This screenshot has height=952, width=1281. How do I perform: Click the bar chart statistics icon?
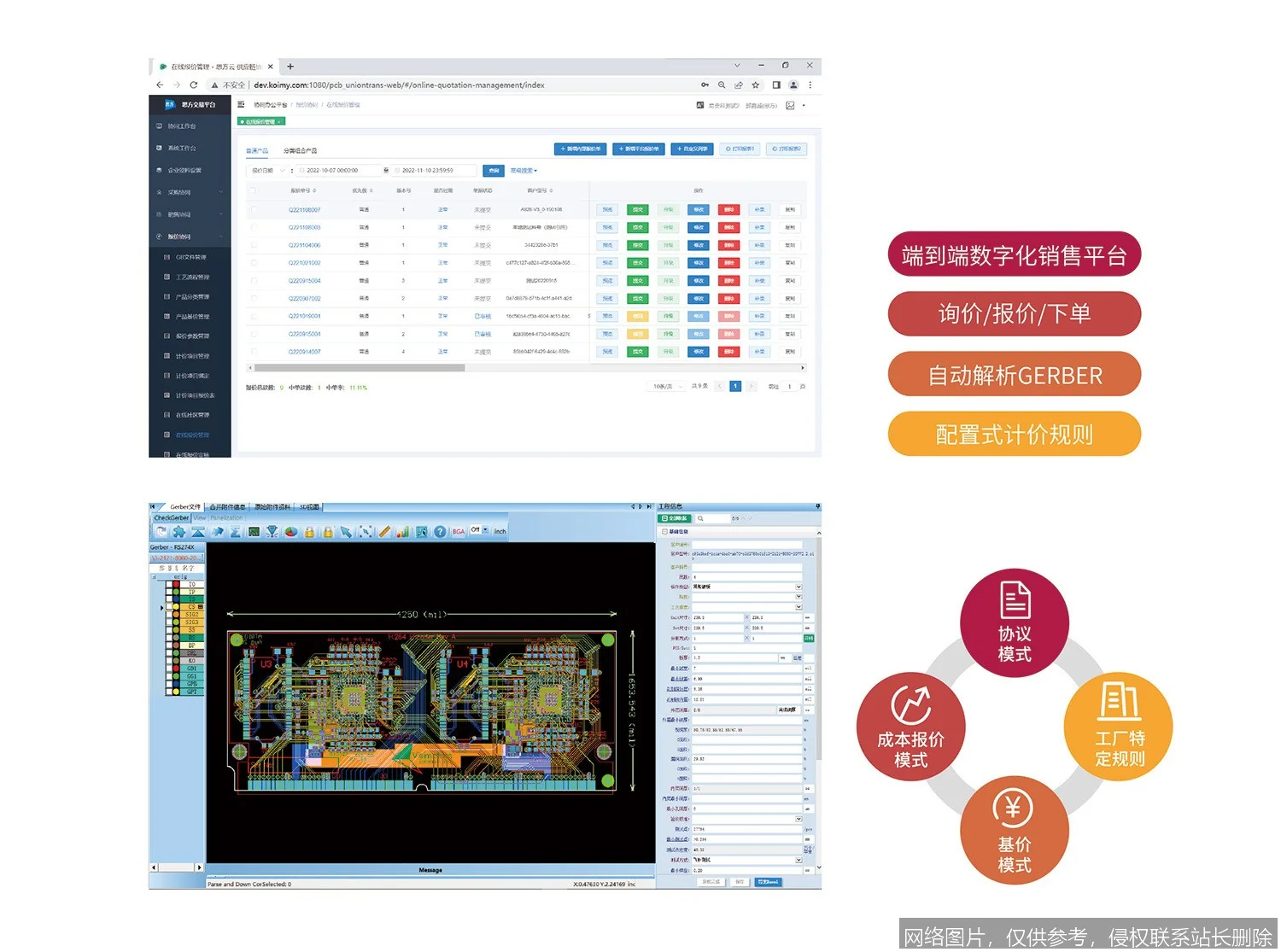tap(403, 532)
